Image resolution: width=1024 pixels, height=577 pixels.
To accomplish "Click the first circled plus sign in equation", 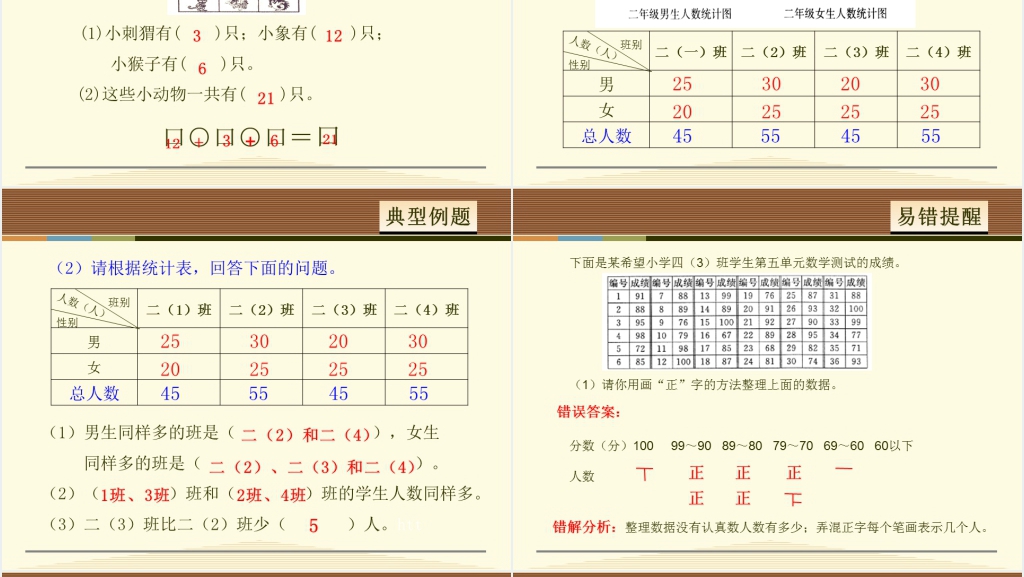I will [x=199, y=139].
